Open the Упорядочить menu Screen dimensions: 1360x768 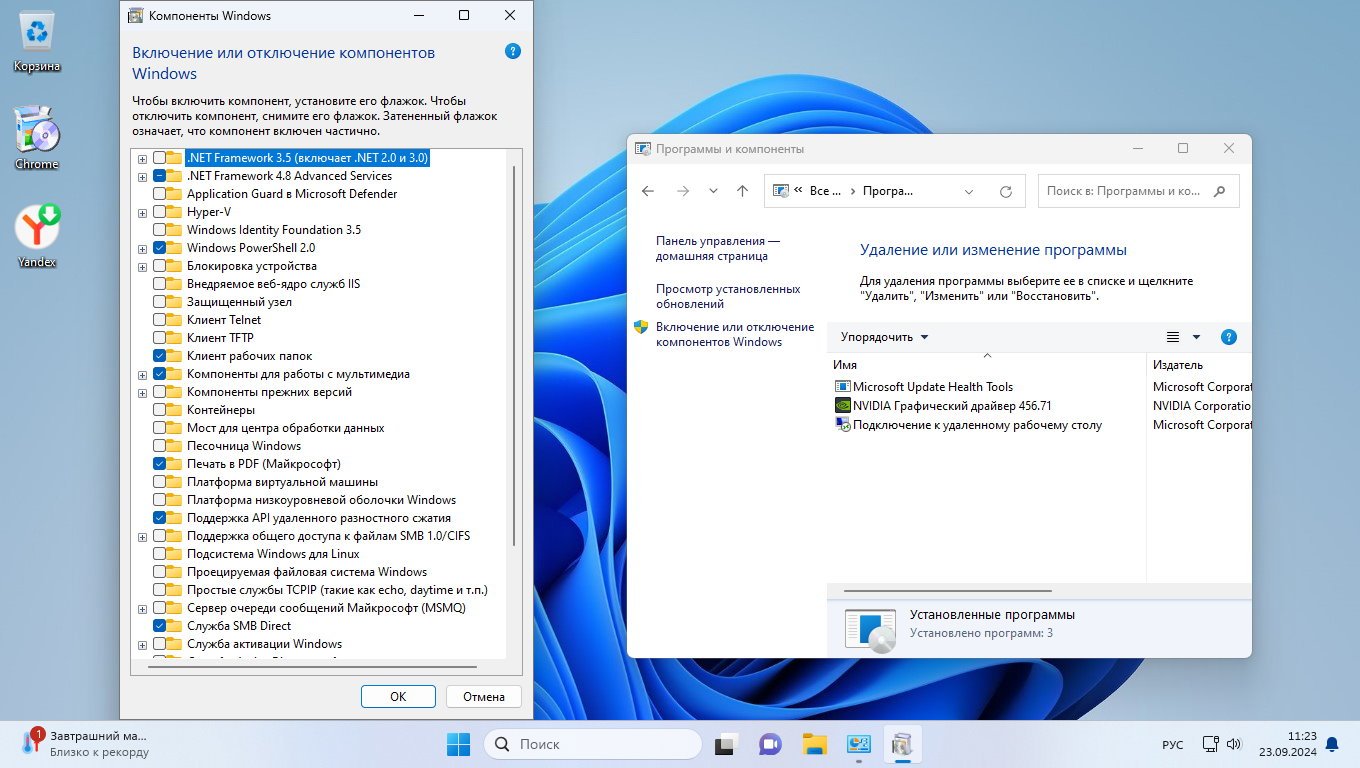coord(884,337)
